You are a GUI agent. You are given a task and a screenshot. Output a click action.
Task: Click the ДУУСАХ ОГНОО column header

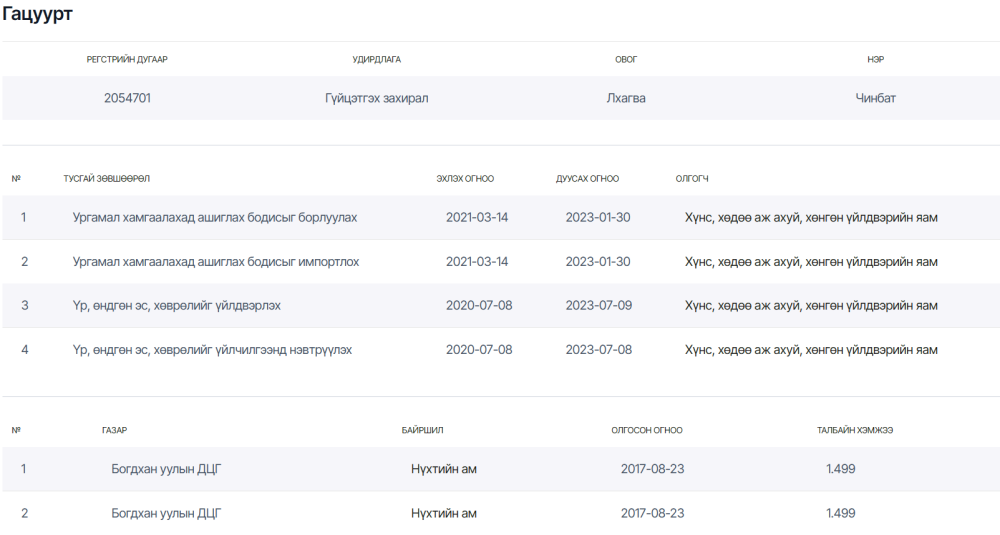pyautogui.click(x=587, y=179)
